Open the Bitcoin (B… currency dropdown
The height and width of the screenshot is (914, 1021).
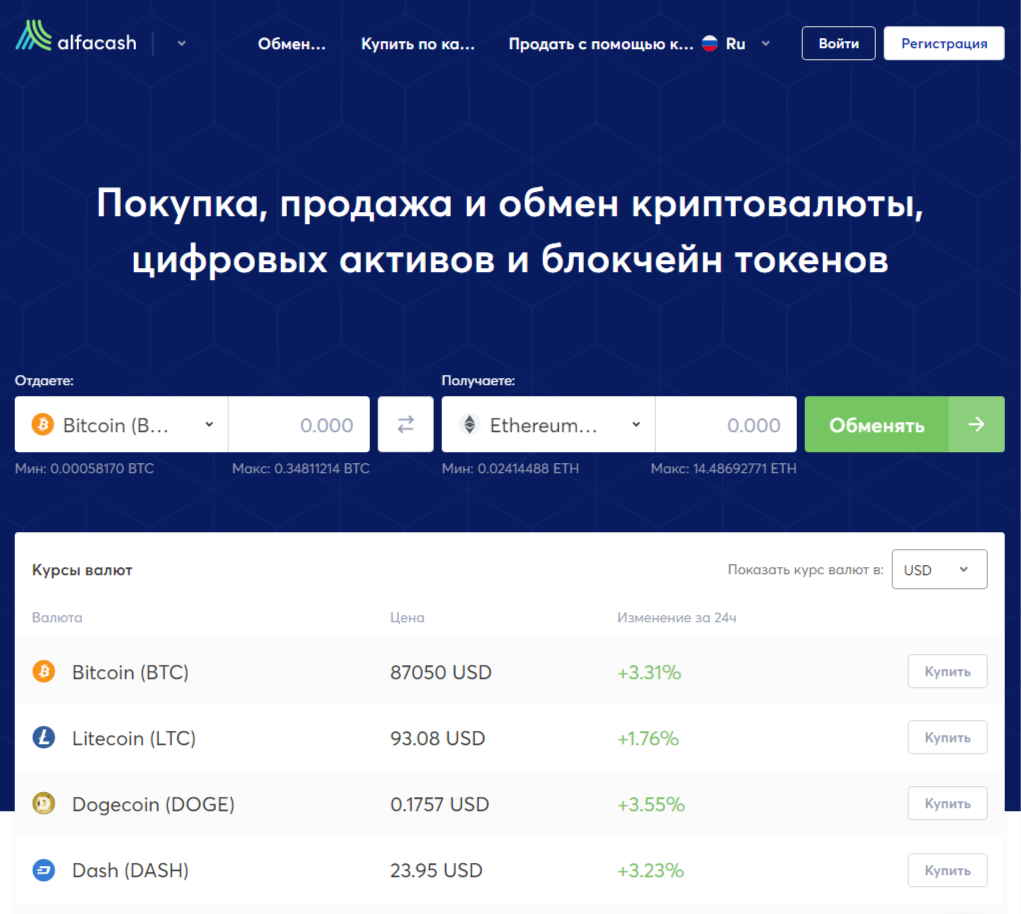pyautogui.click(x=121, y=424)
